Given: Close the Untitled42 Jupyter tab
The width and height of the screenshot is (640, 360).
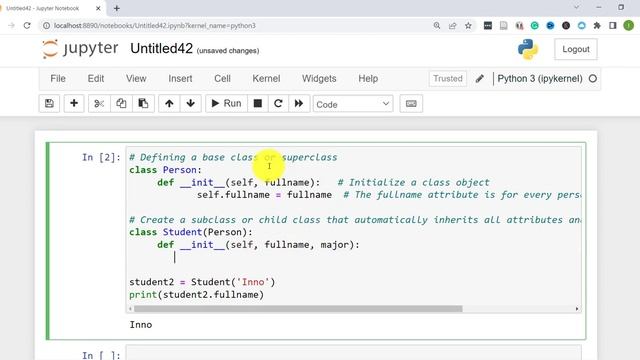Looking at the screenshot, I should point(98,8).
